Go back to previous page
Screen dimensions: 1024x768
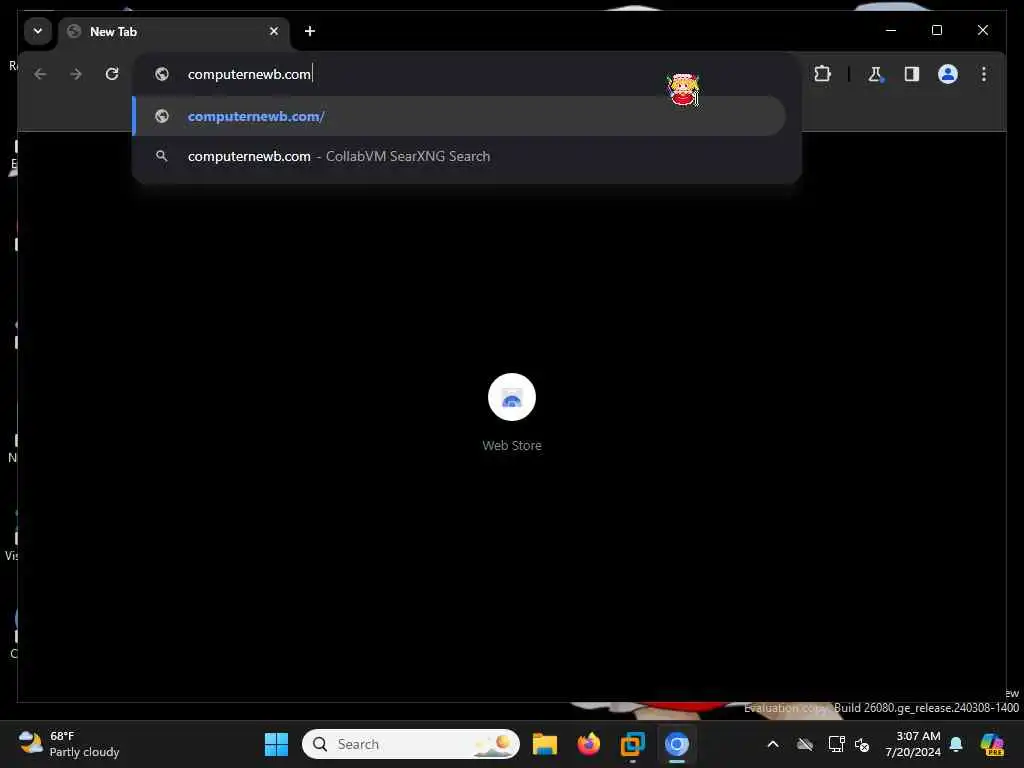coord(40,74)
